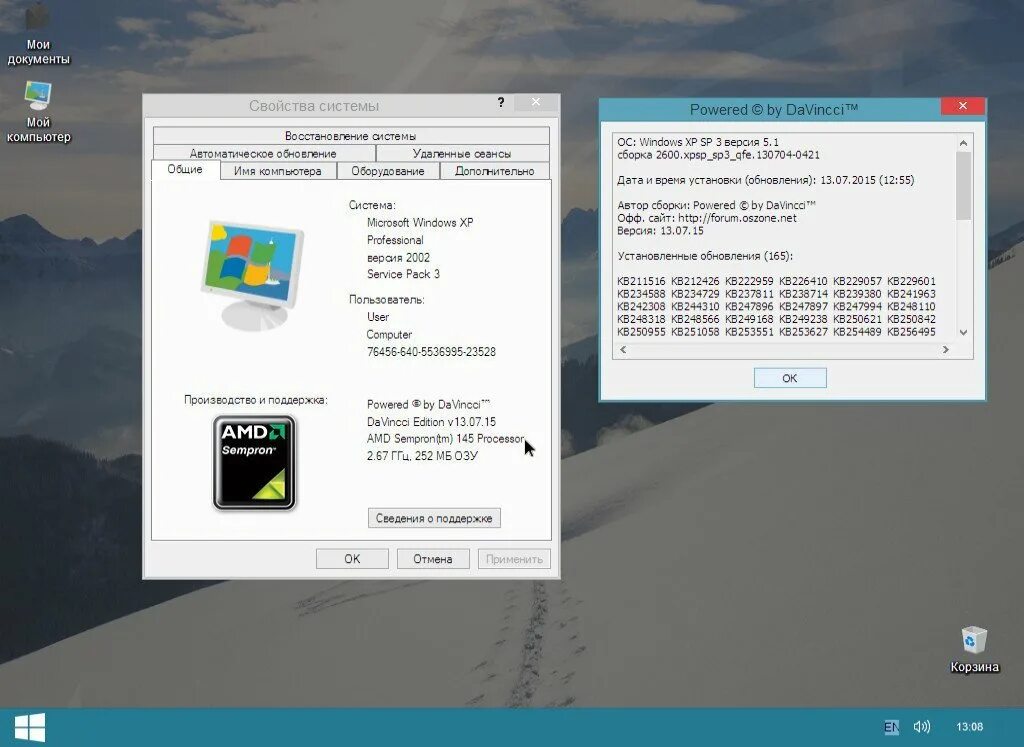This screenshot has width=1024, height=747.
Task: Click the 'User' name under Пользователь
Action: (x=377, y=317)
